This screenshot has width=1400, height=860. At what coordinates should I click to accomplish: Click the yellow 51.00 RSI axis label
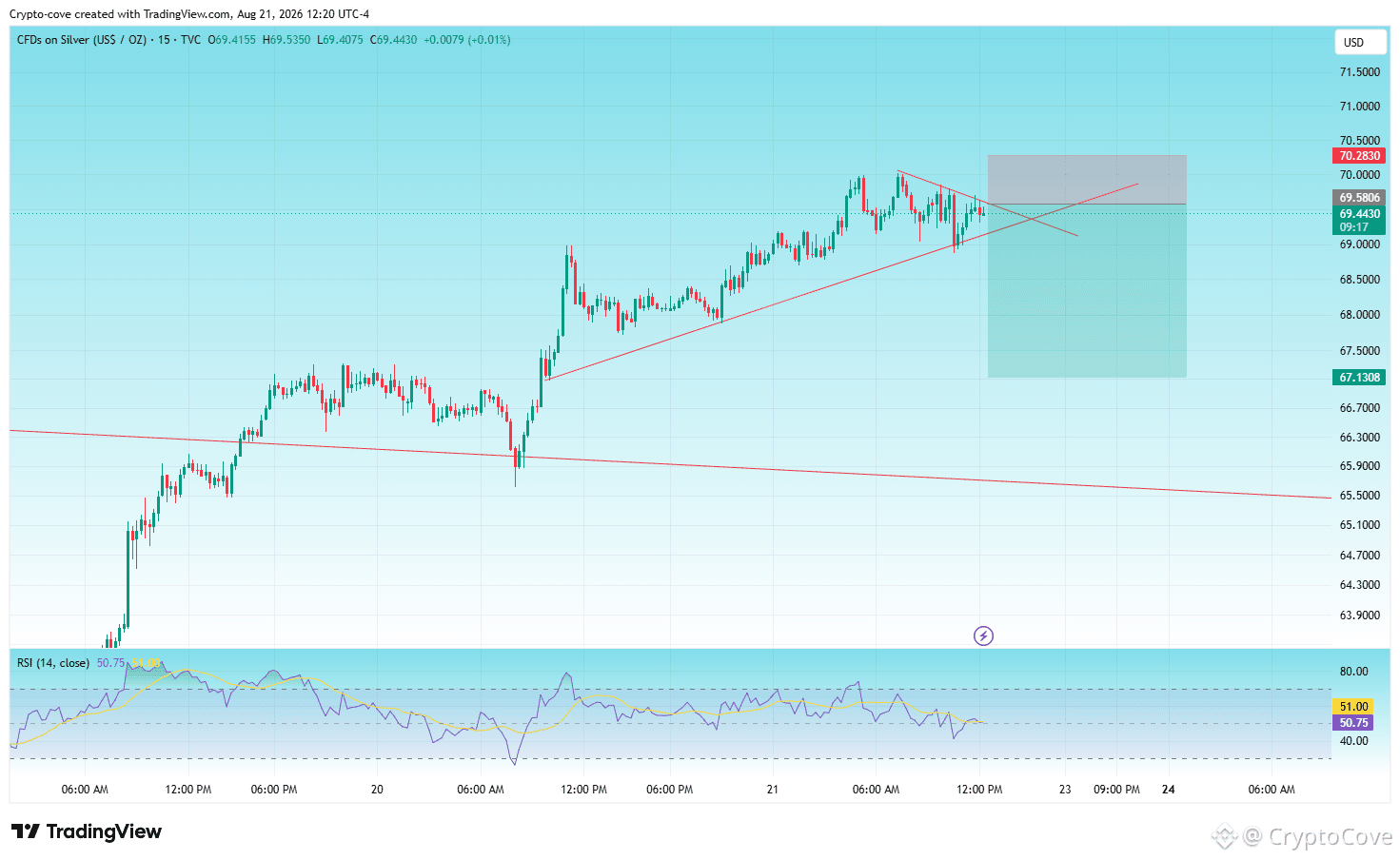click(1353, 707)
